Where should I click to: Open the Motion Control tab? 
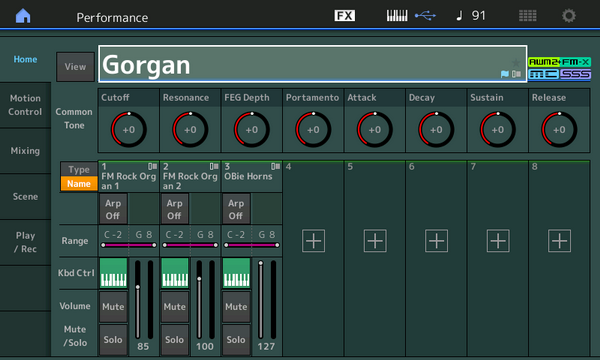(x=25, y=105)
